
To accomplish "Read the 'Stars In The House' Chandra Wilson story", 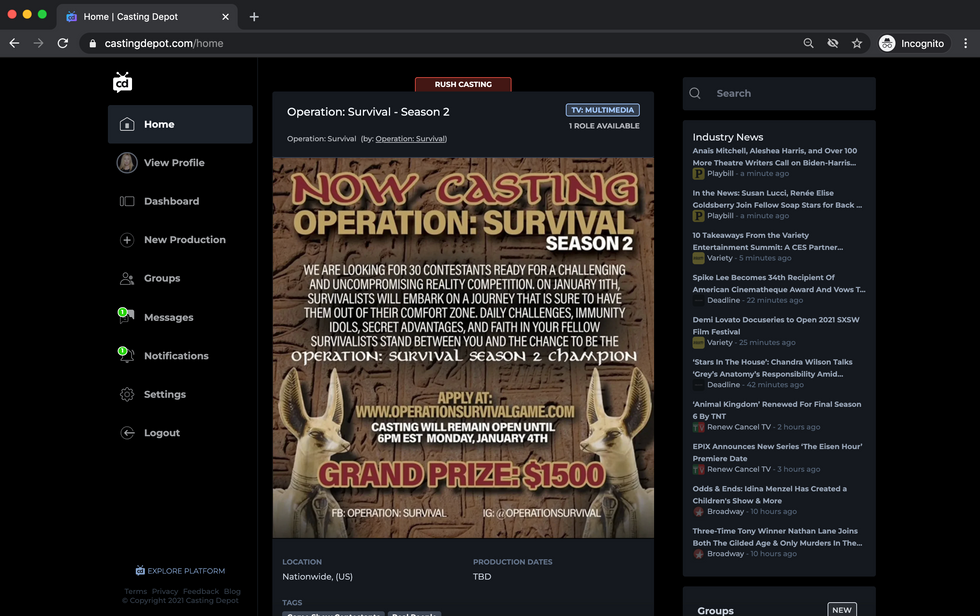I will tap(772, 368).
